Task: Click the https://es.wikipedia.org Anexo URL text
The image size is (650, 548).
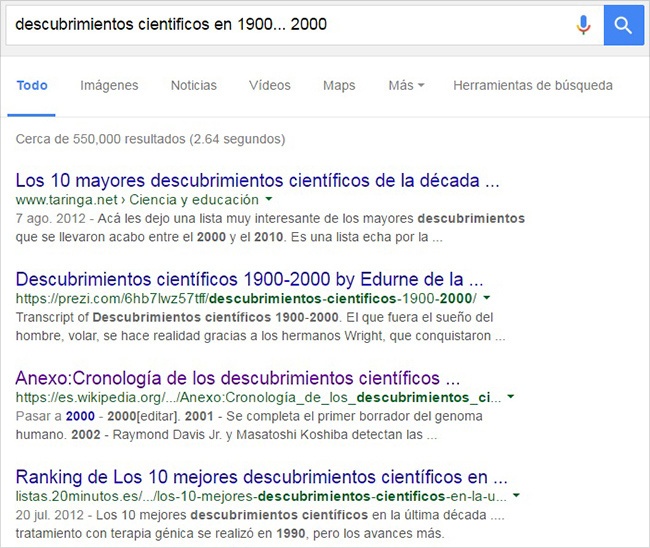Action: (x=258, y=398)
